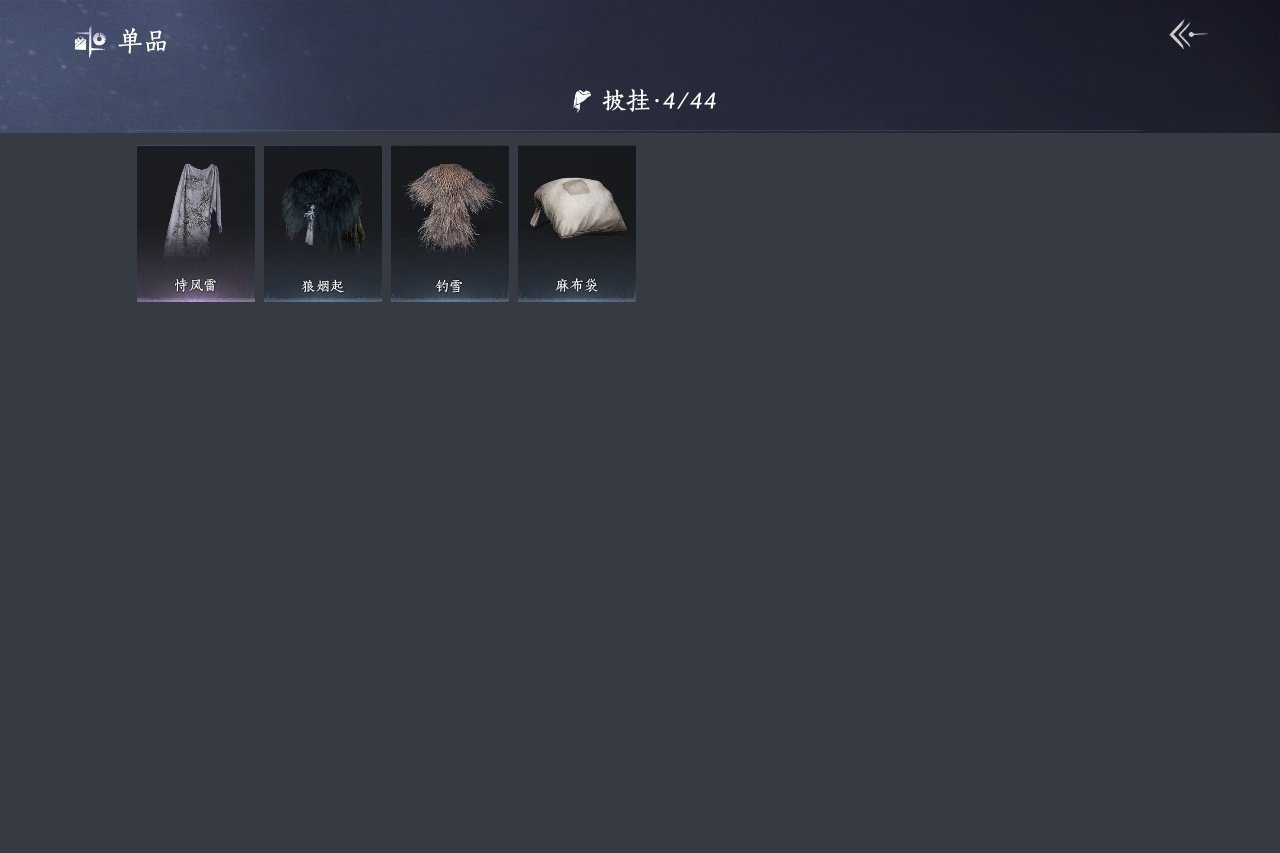
Task: Click the blue rarity bar under 狼烟起
Action: (x=322, y=298)
